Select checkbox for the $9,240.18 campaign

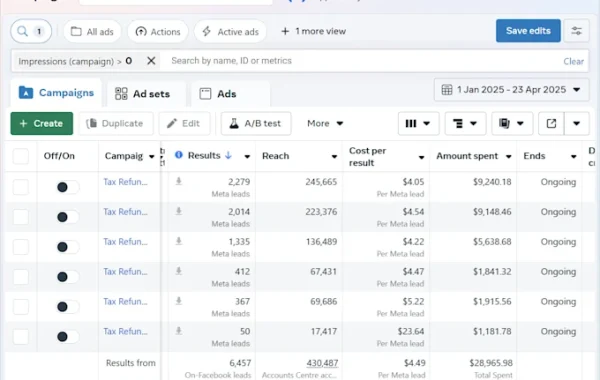pos(21,187)
